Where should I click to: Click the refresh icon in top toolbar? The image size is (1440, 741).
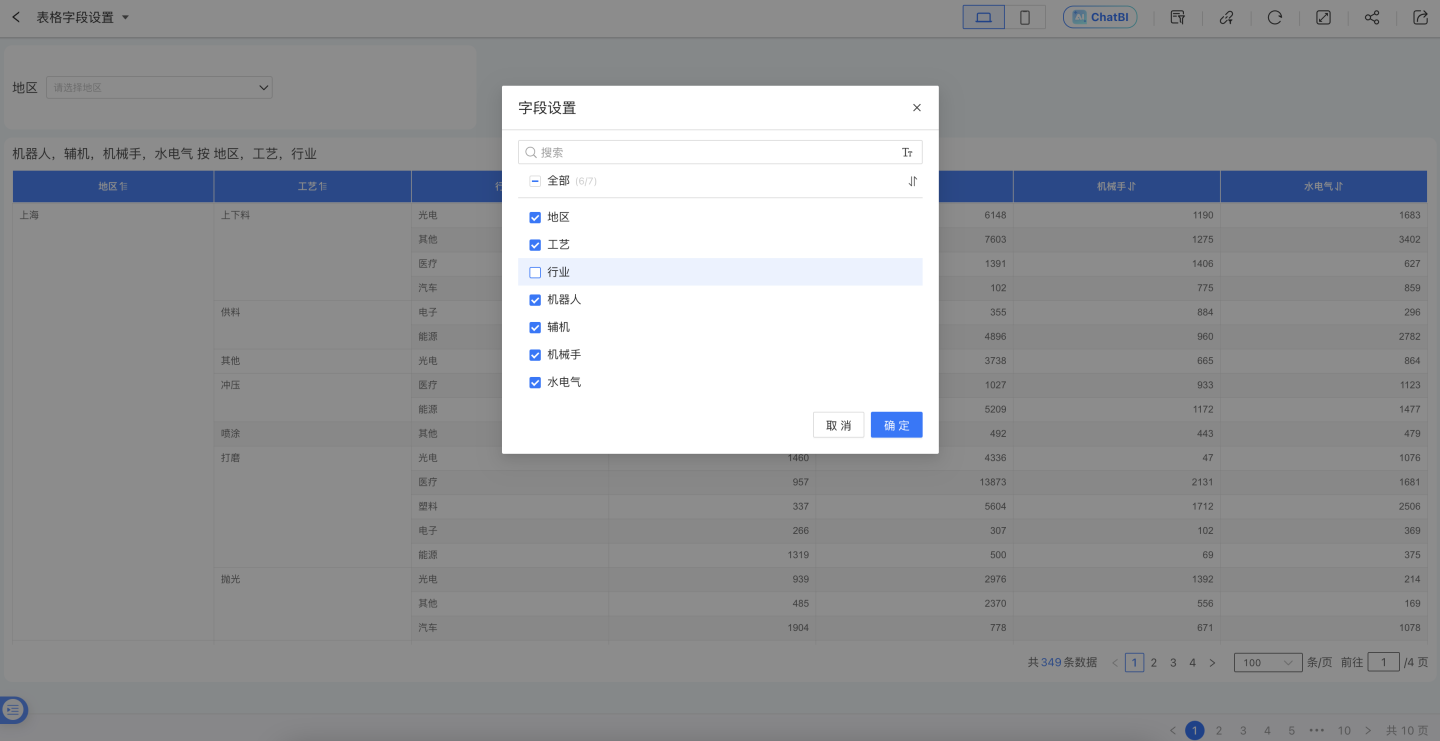coord(1275,17)
